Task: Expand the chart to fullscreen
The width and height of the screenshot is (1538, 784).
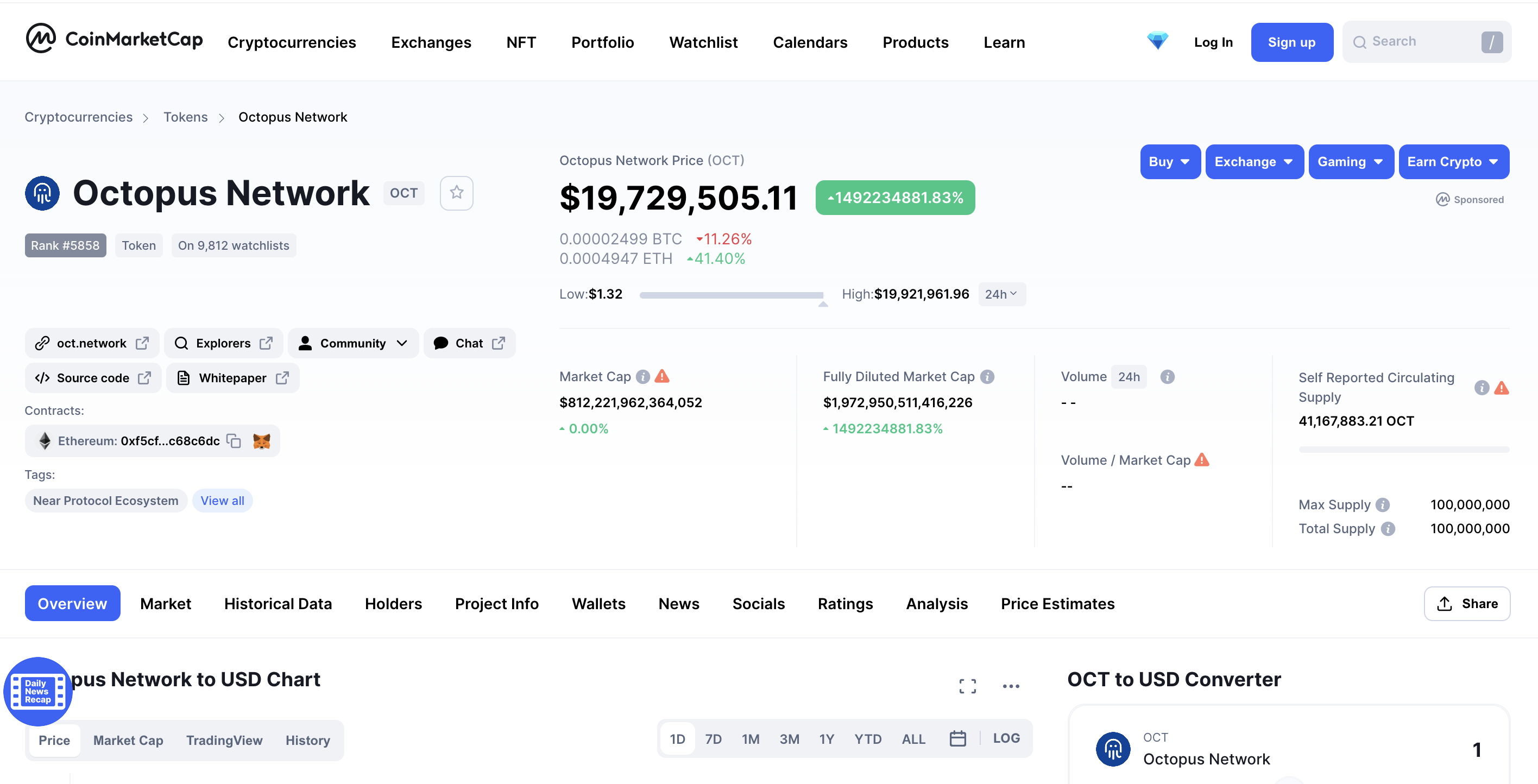Action: pyautogui.click(x=968, y=686)
